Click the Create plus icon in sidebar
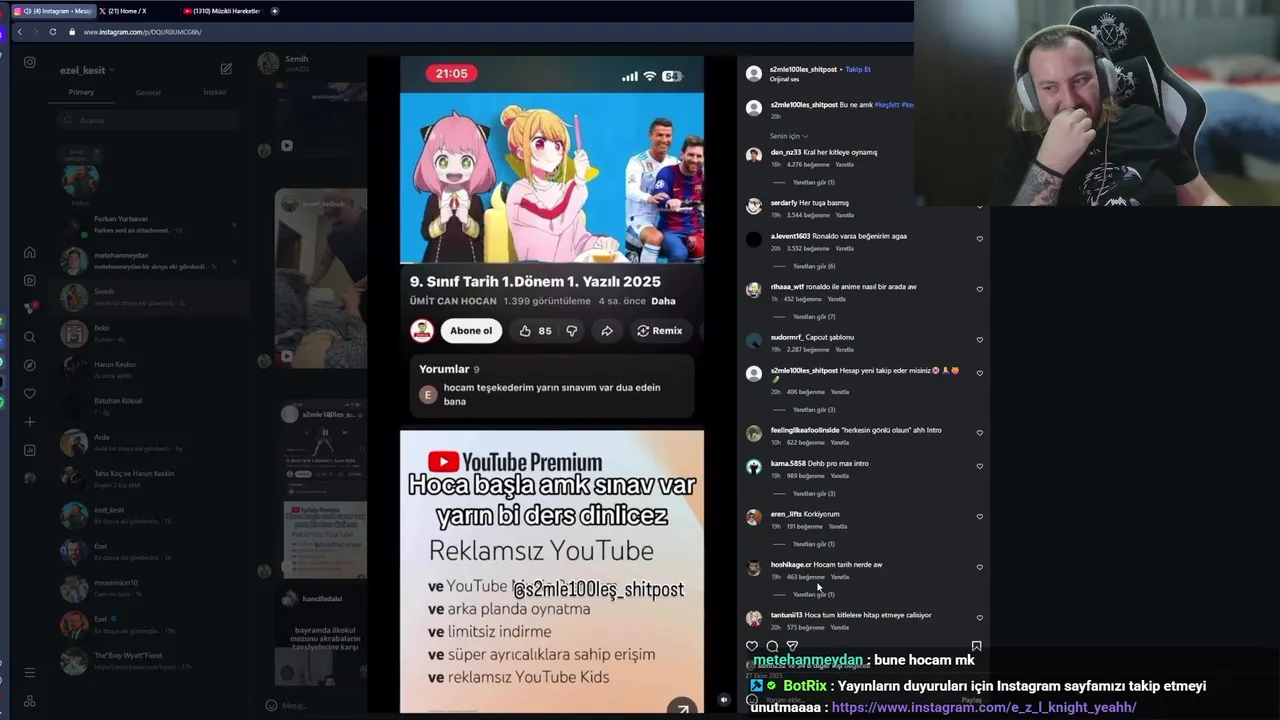The width and height of the screenshot is (1280, 720). (x=30, y=422)
